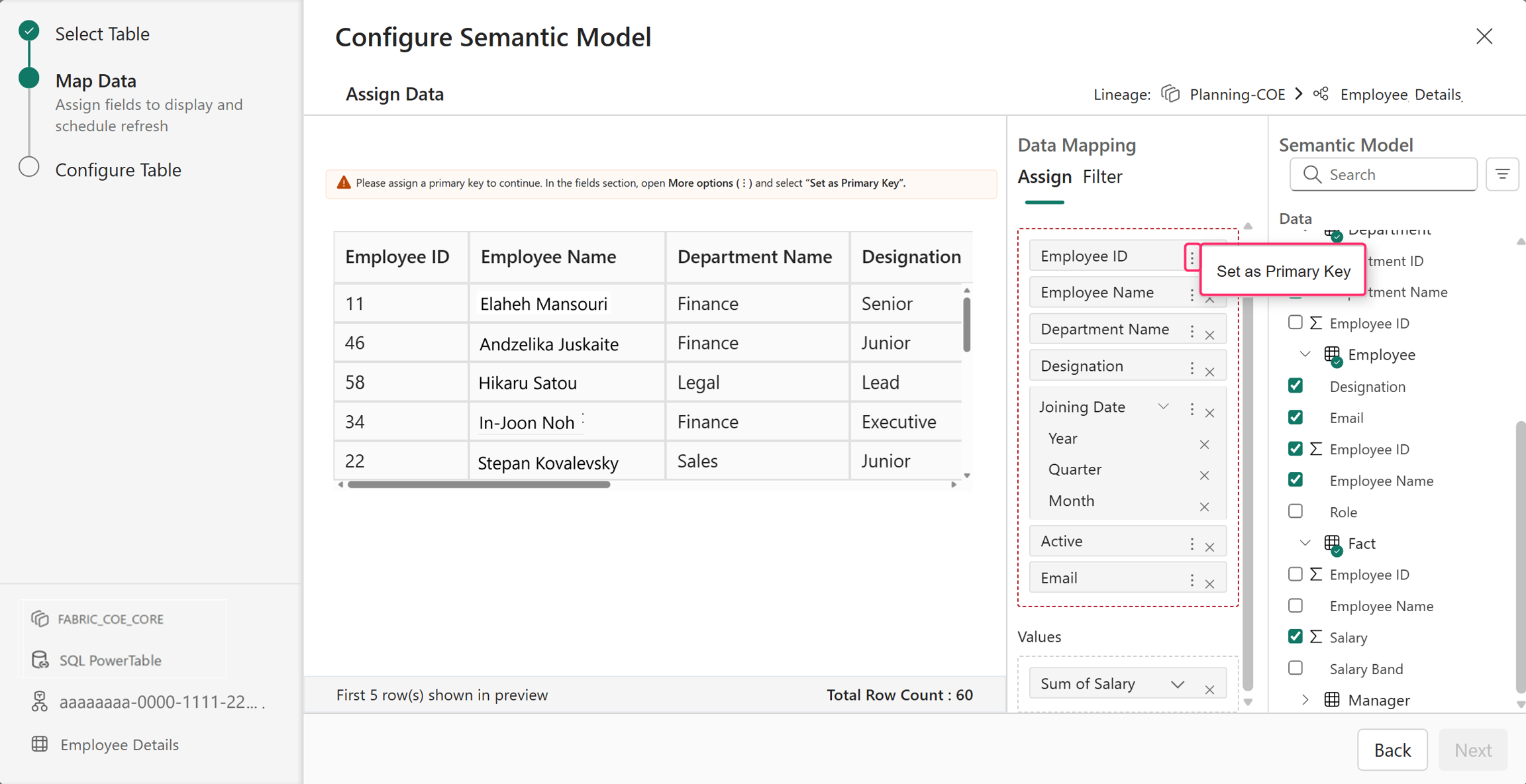Open Sum of Salary aggregation dropdown
This screenshot has height=784, width=1526.
tap(1177, 684)
